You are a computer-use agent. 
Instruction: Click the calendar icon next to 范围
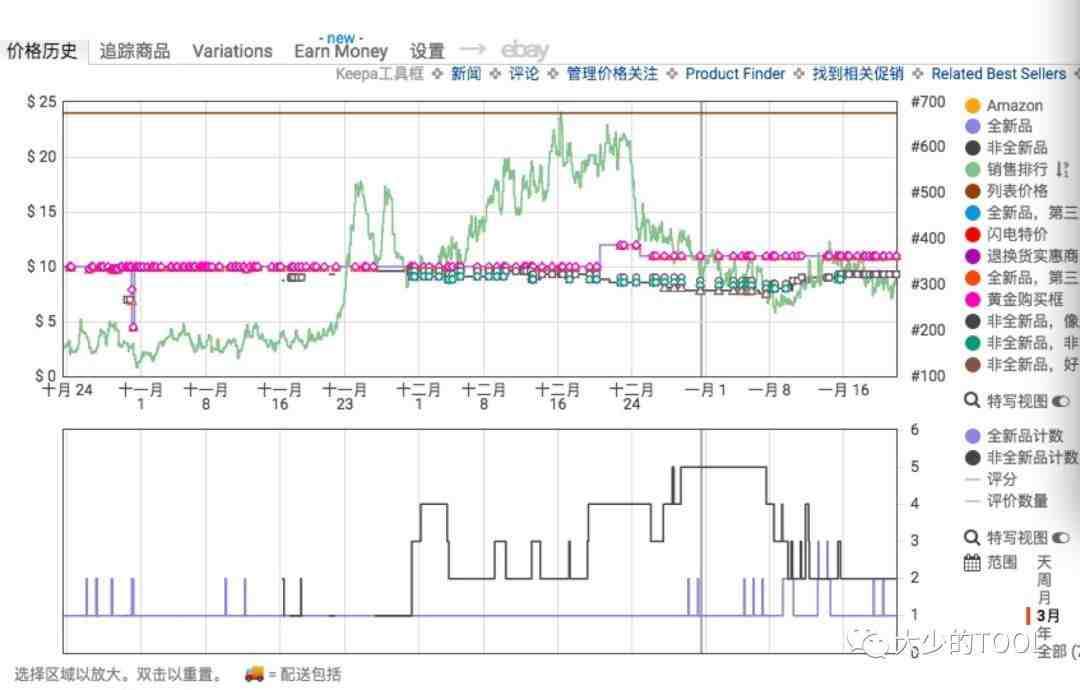(971, 563)
